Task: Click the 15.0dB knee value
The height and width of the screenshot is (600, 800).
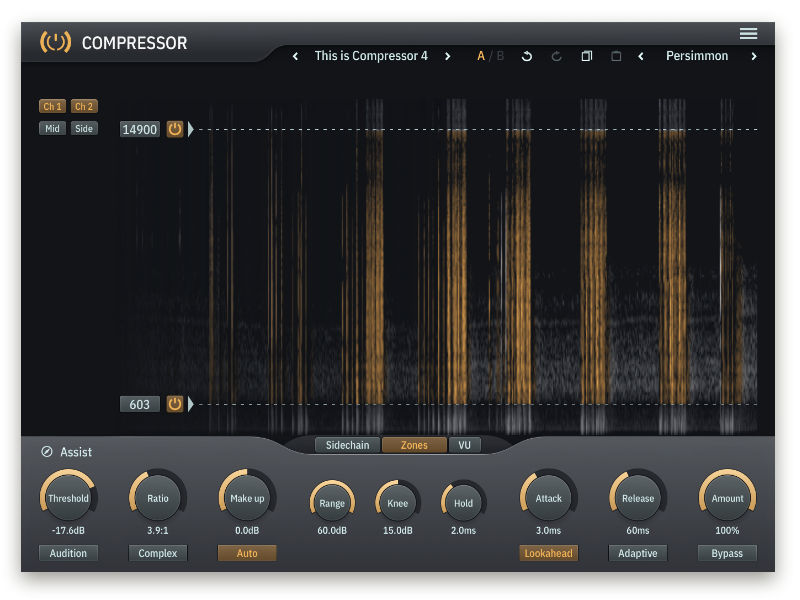Action: [x=397, y=531]
